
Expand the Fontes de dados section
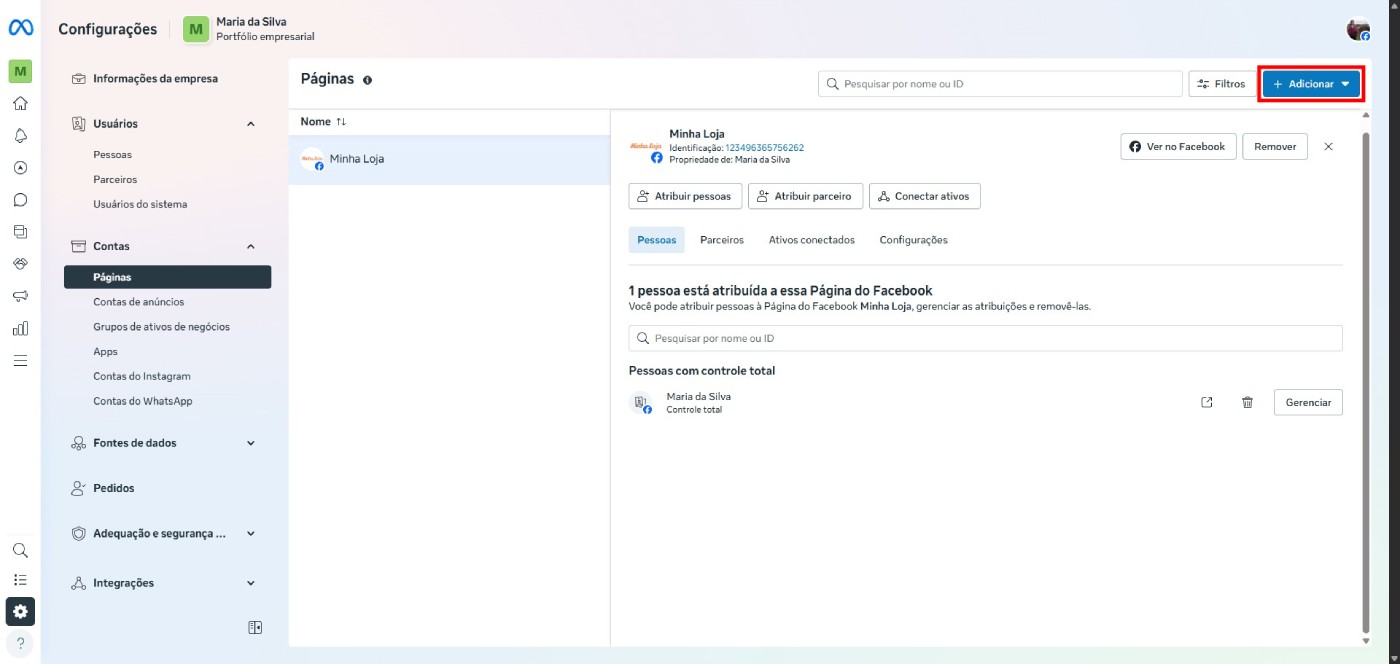pos(250,443)
